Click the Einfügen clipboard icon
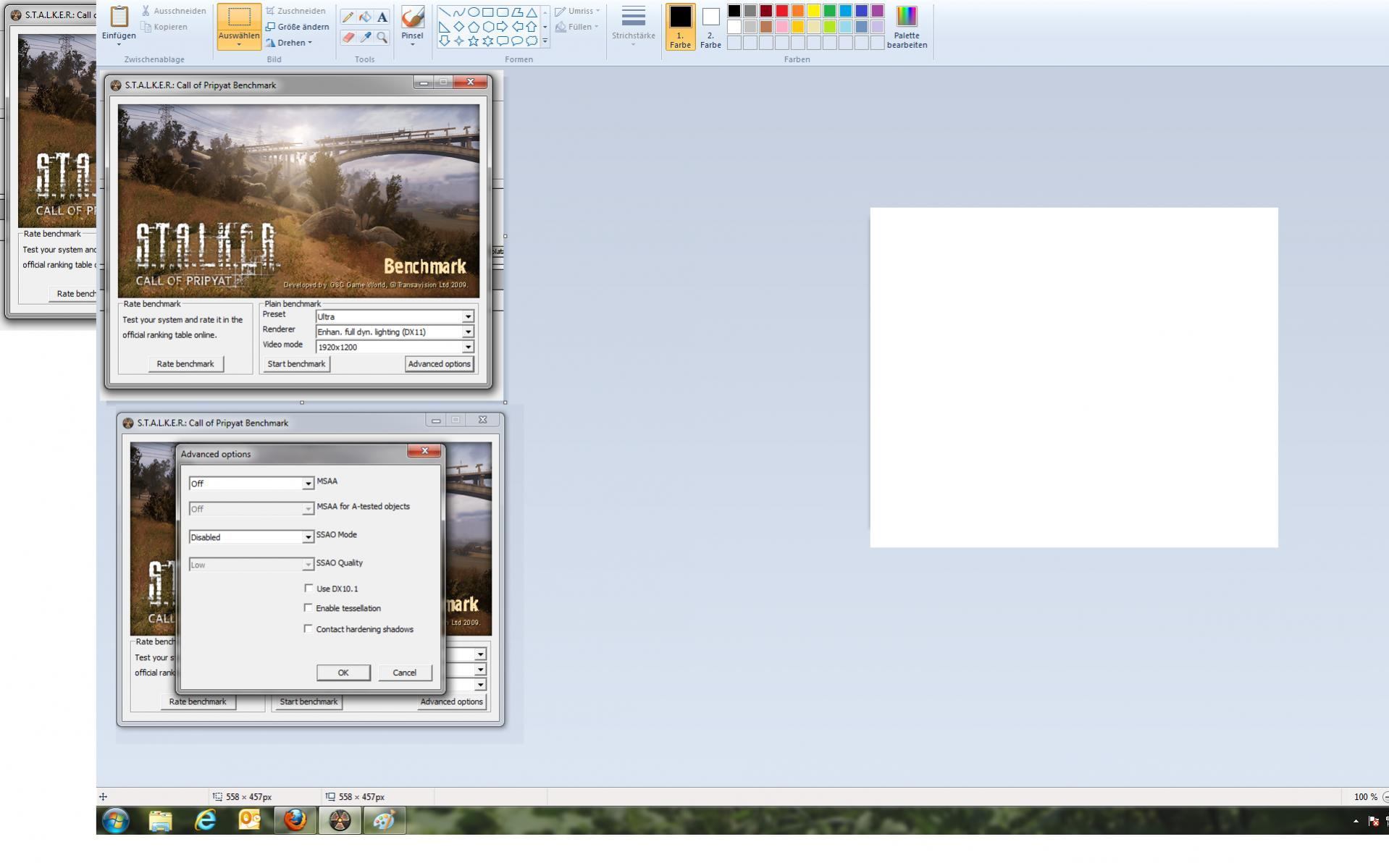 click(119, 17)
